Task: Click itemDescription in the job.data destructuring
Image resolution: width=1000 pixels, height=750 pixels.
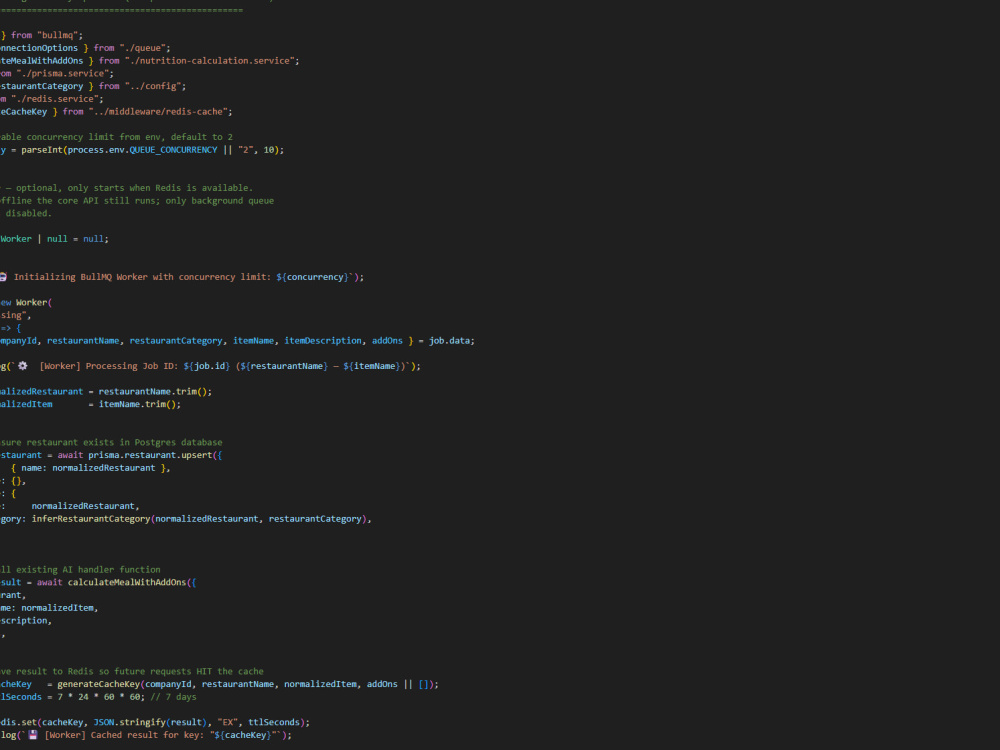Action: (323, 341)
